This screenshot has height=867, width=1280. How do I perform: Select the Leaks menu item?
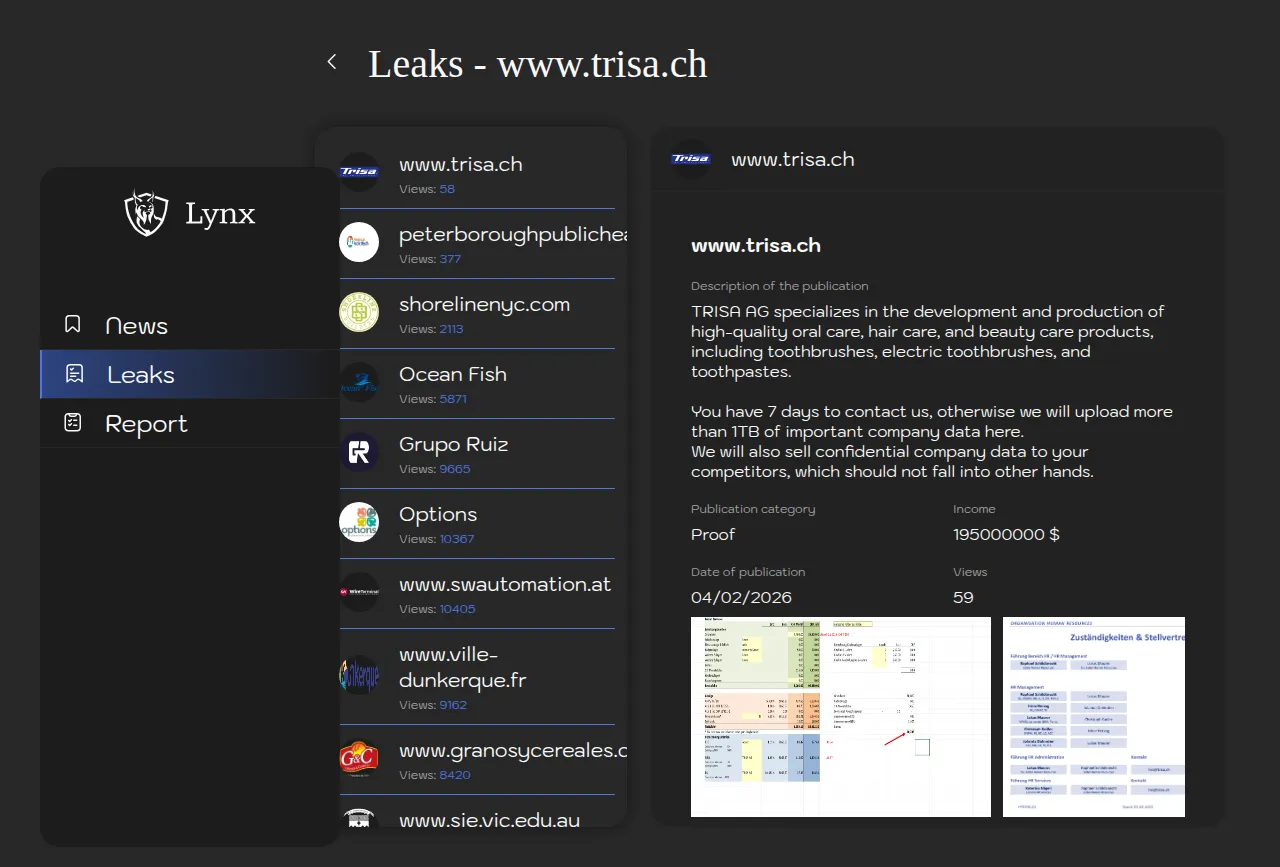pyautogui.click(x=141, y=375)
